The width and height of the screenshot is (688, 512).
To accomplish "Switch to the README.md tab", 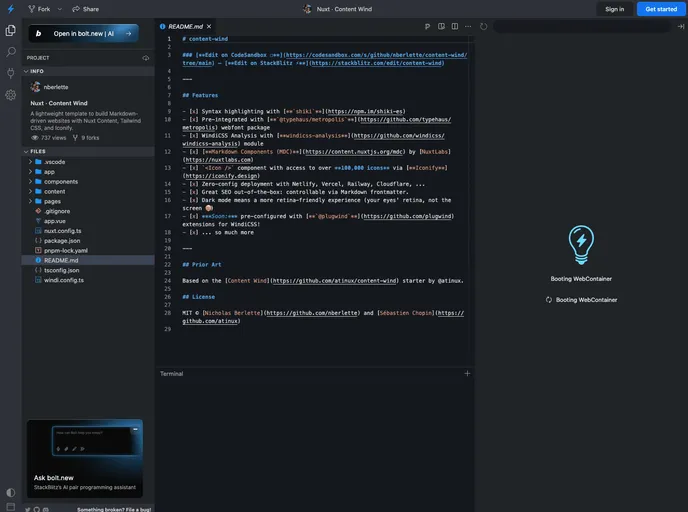I will (185, 26).
